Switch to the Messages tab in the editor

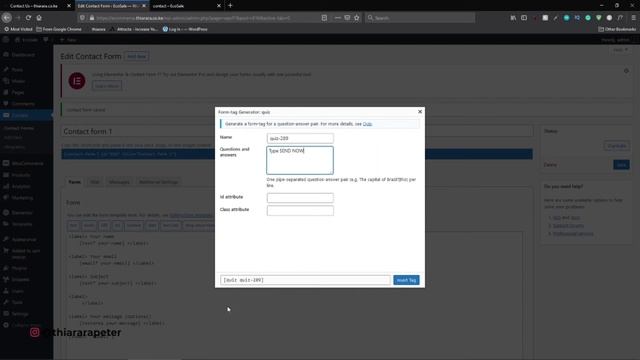point(119,182)
